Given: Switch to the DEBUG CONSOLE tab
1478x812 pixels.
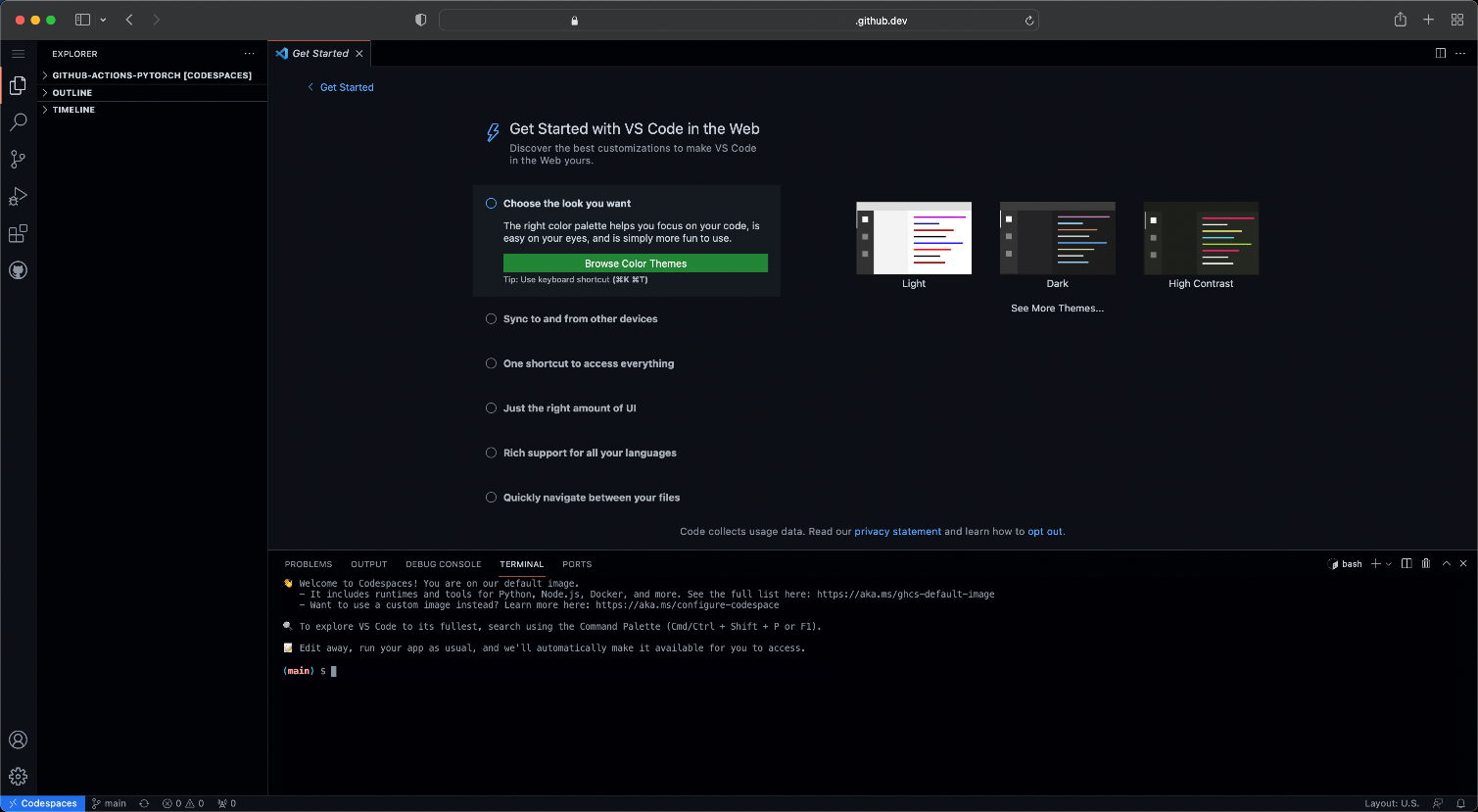Looking at the screenshot, I should click(x=444, y=564).
